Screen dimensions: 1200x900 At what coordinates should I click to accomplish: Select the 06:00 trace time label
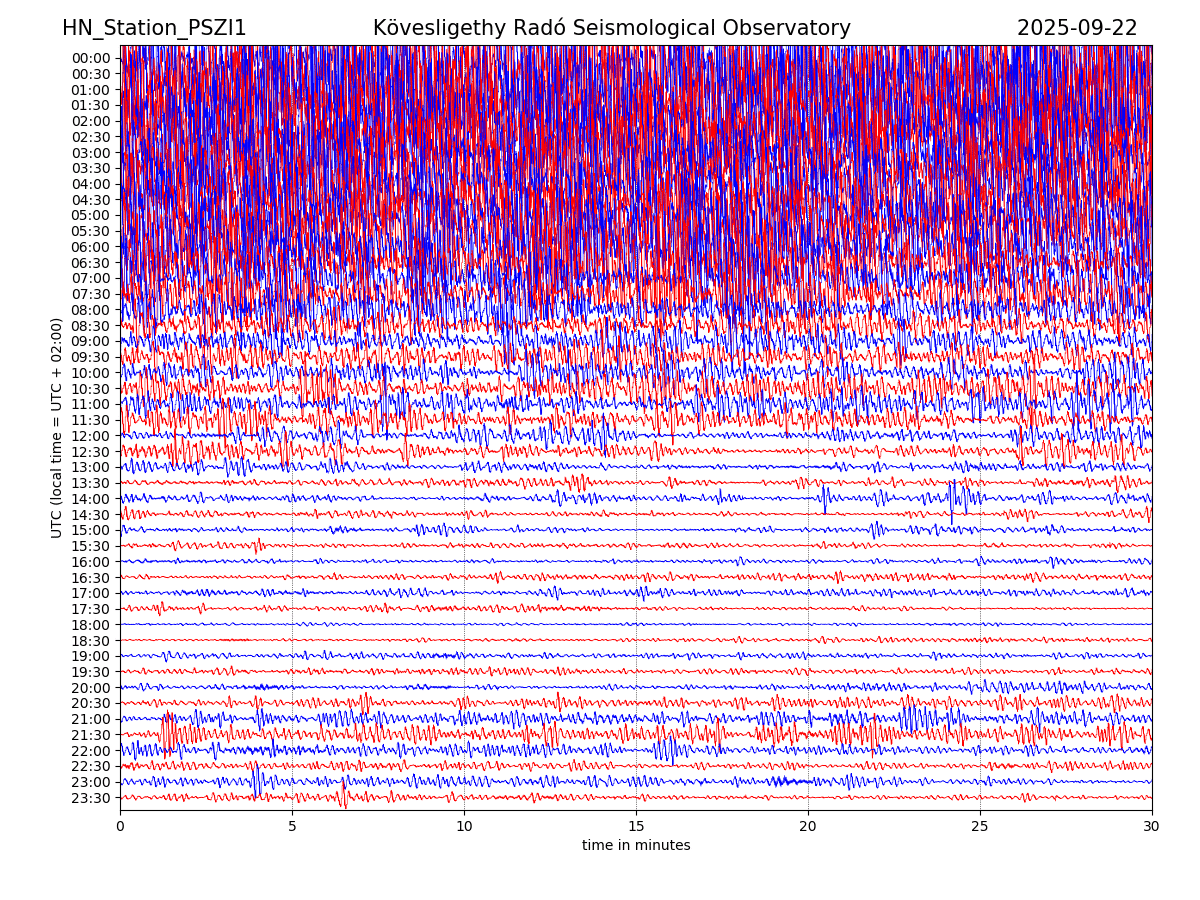[x=90, y=247]
